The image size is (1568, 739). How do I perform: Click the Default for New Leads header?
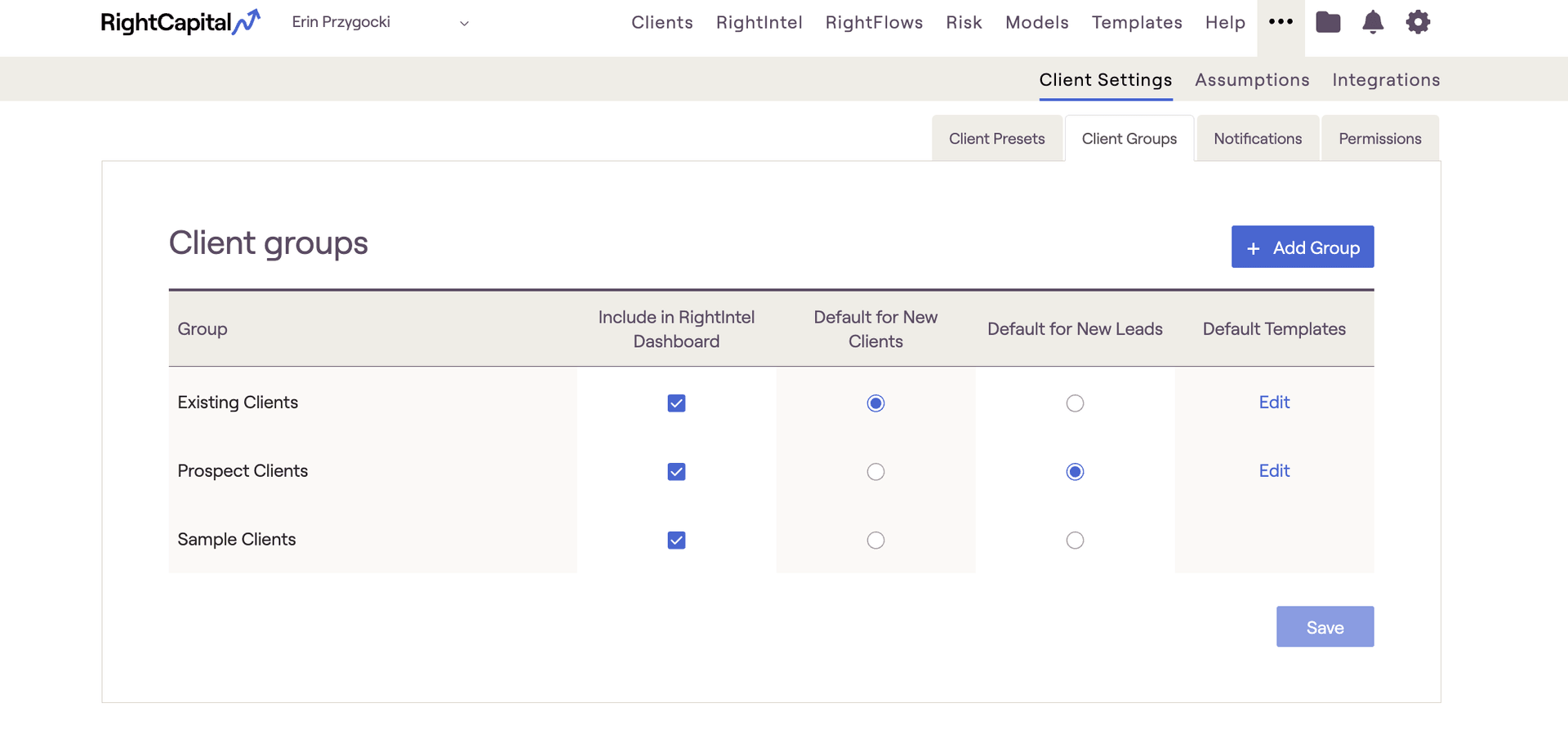1075,329
